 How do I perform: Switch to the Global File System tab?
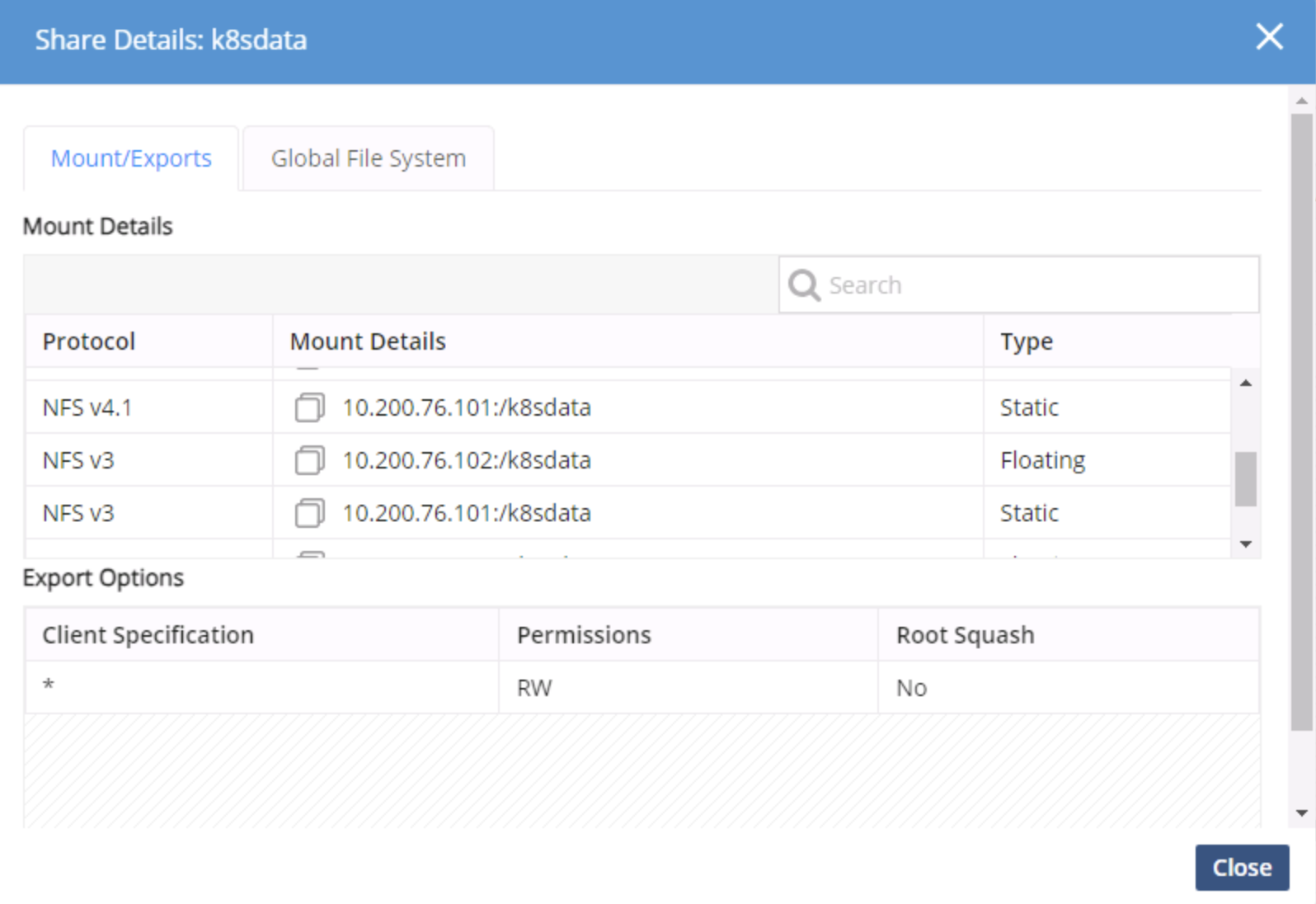[369, 158]
